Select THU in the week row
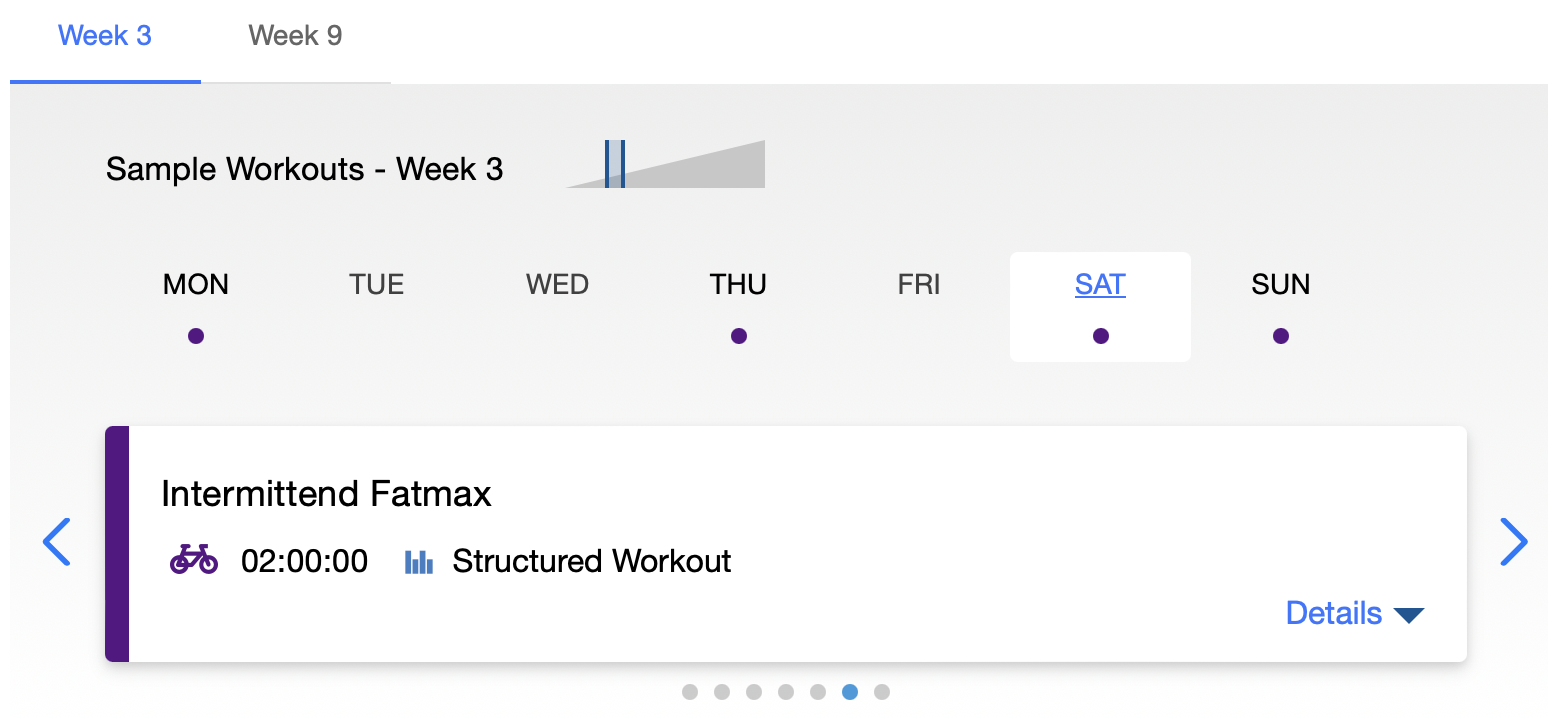Screen dimensions: 1548x718 pyautogui.click(x=738, y=285)
